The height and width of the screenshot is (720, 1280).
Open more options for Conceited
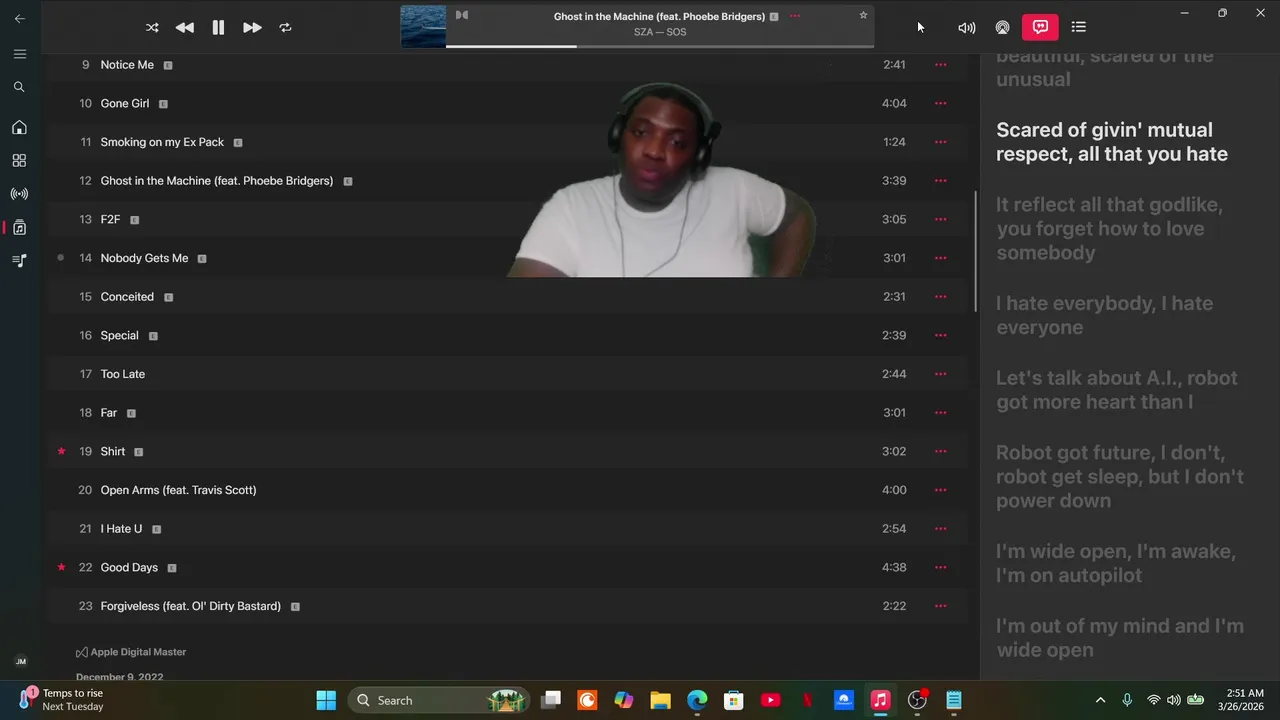(x=940, y=297)
